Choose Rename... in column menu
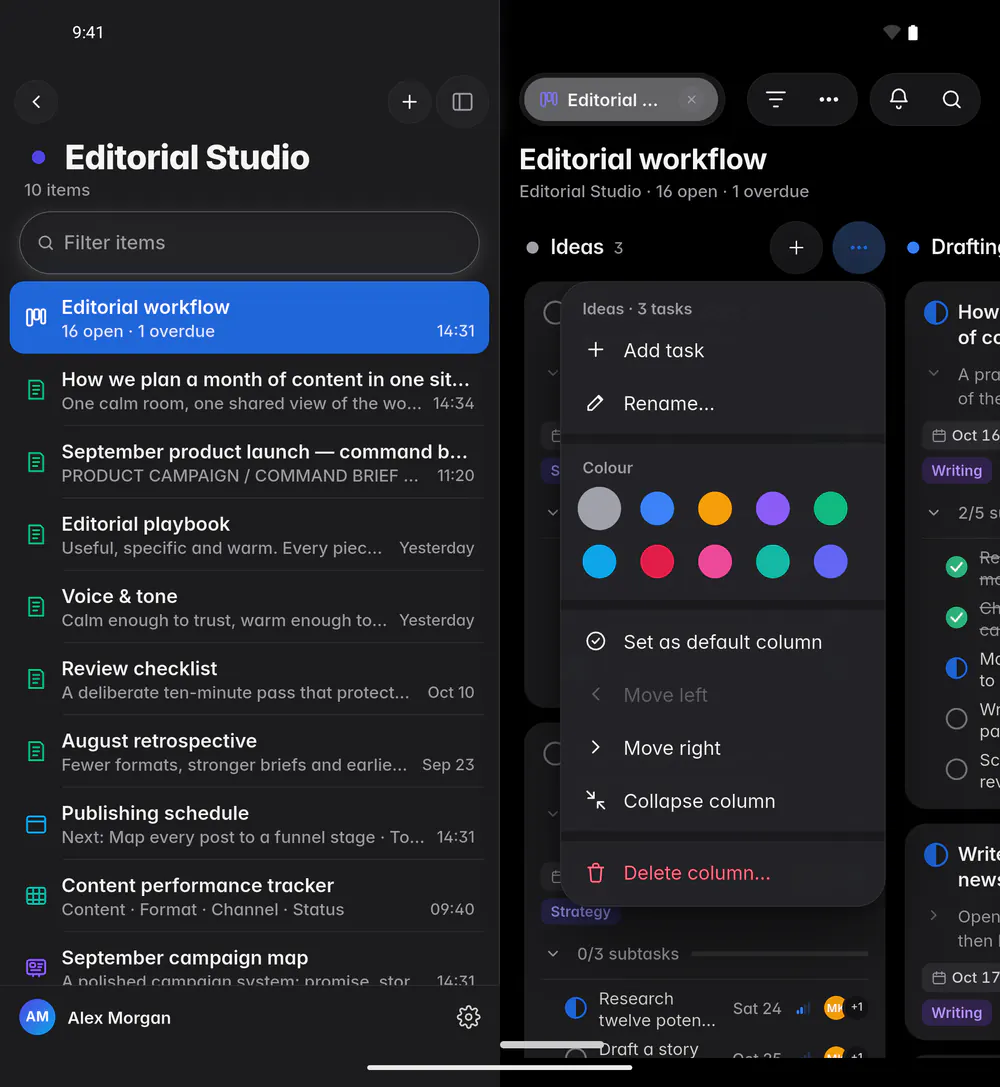 (x=723, y=403)
